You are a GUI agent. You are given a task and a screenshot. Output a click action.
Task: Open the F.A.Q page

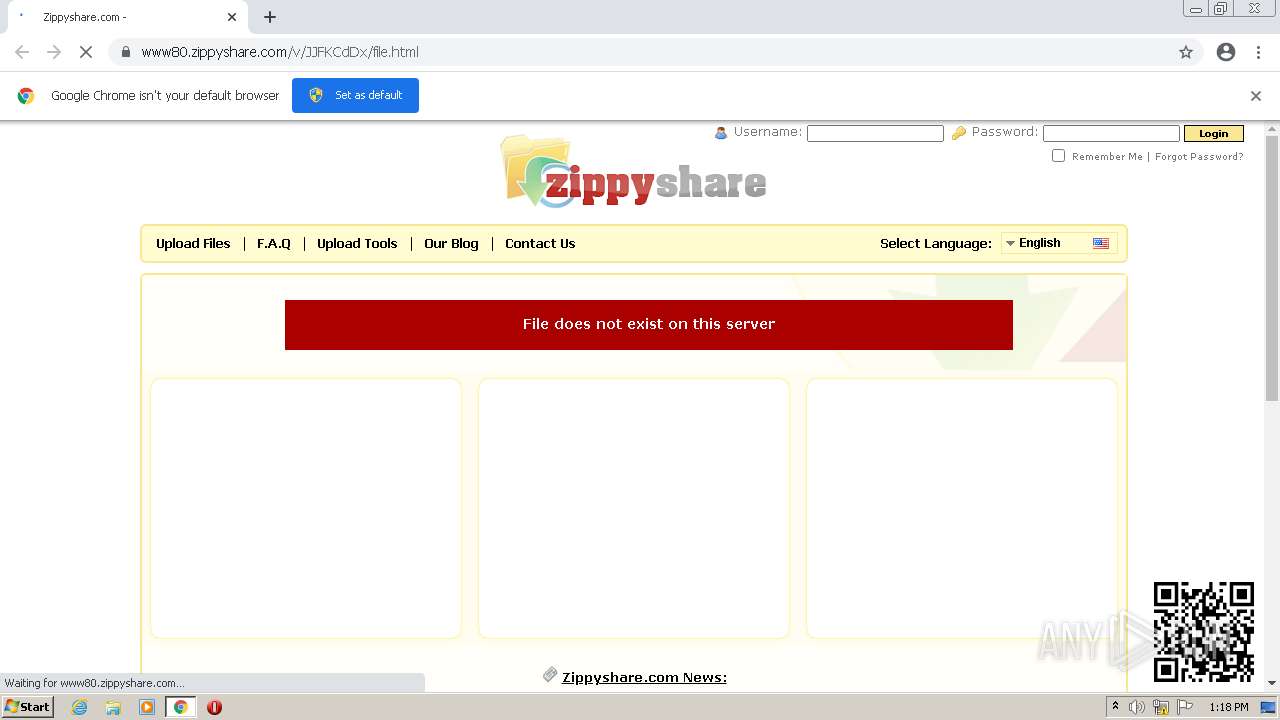[x=274, y=243]
